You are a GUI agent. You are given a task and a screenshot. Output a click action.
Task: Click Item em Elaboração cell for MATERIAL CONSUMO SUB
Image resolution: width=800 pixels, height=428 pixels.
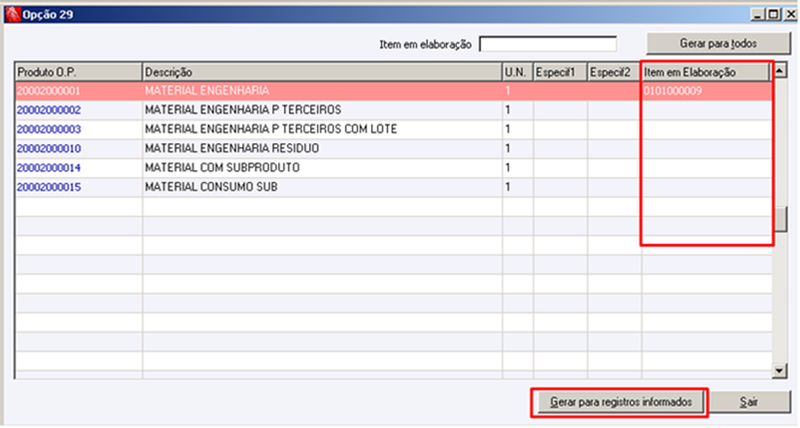(706, 187)
